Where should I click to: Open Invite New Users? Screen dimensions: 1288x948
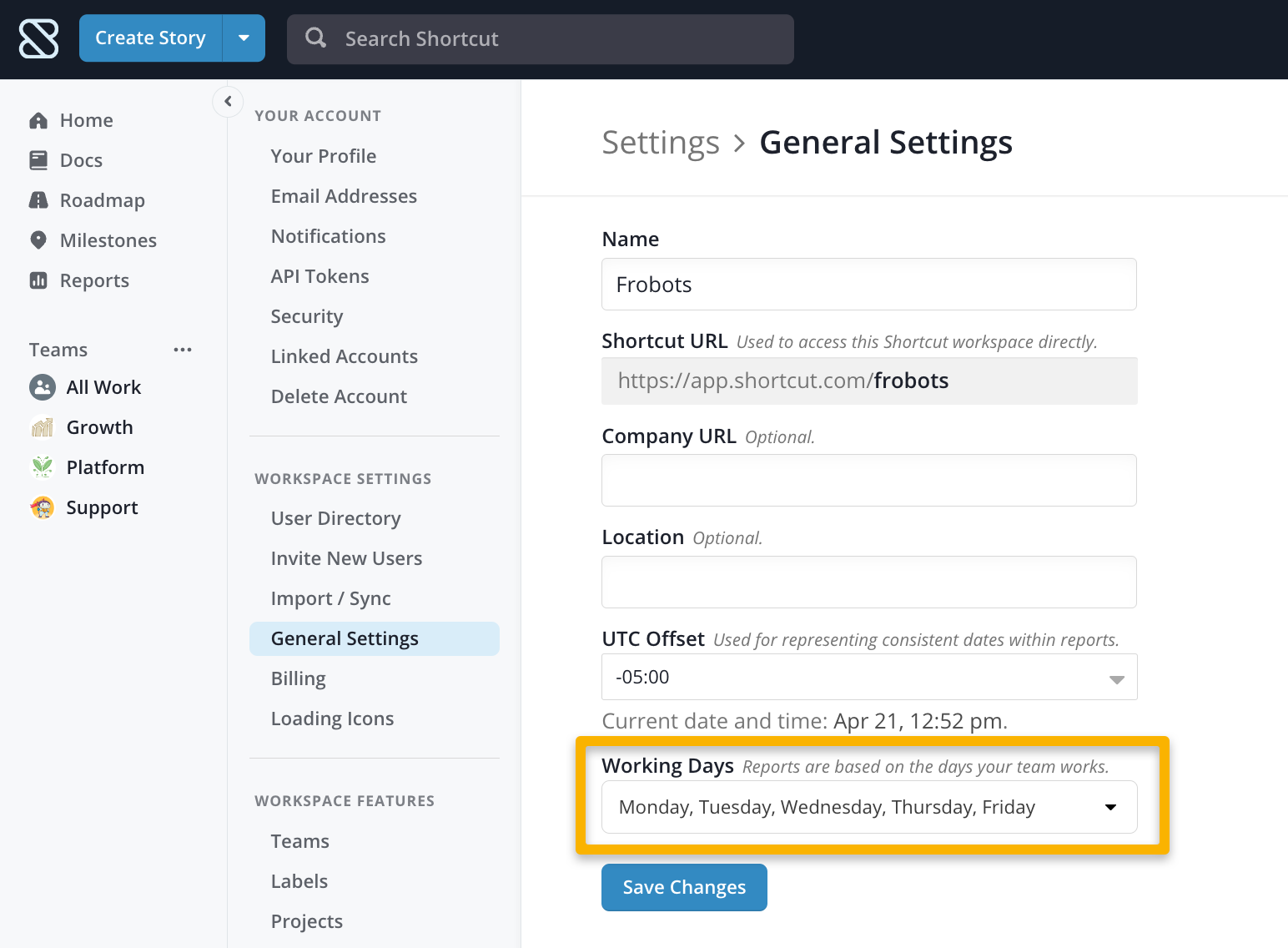(347, 558)
